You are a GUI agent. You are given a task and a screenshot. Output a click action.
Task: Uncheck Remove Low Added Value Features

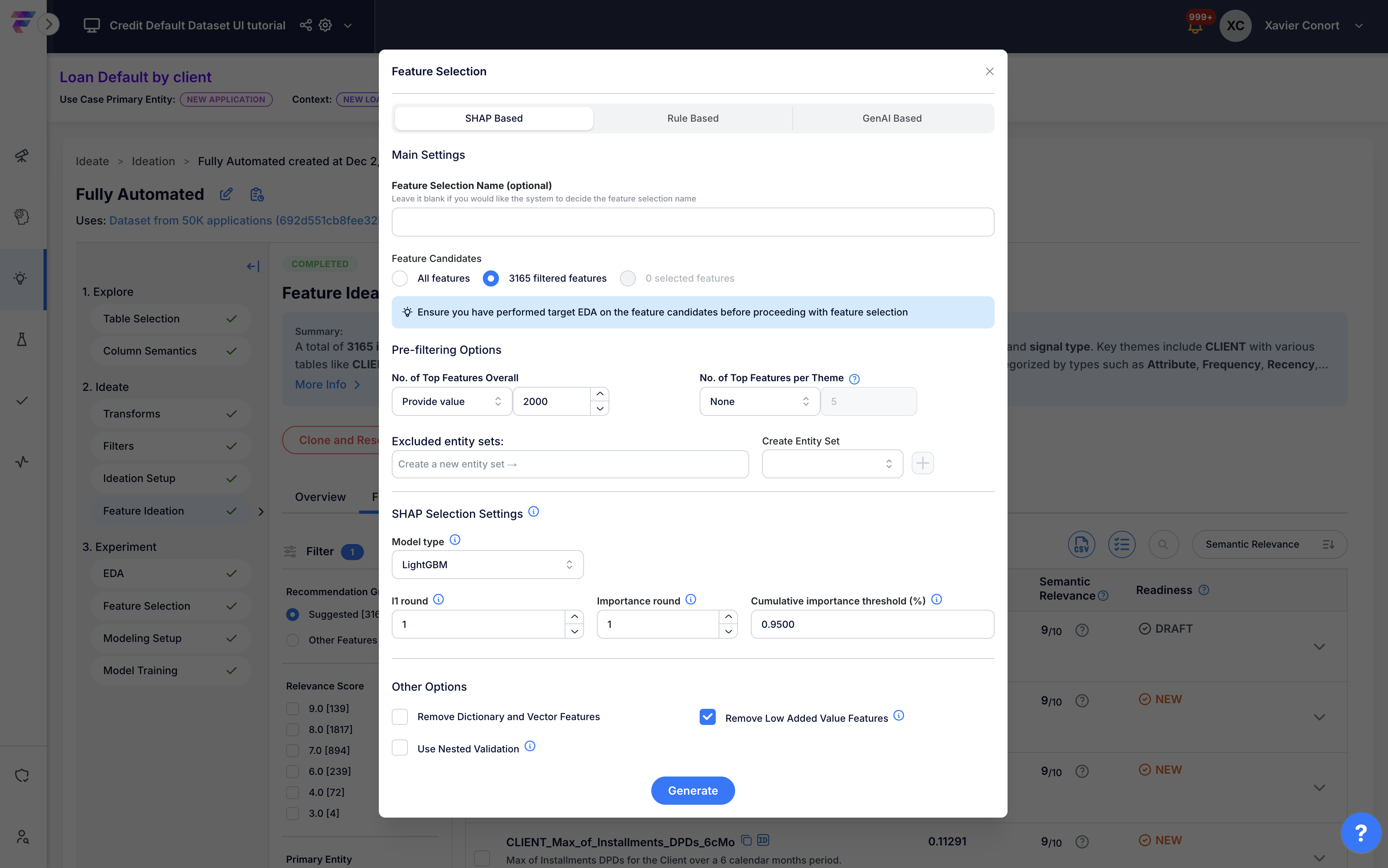click(708, 717)
